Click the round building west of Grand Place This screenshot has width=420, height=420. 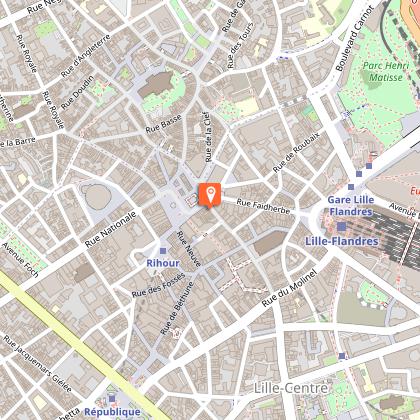(96, 197)
